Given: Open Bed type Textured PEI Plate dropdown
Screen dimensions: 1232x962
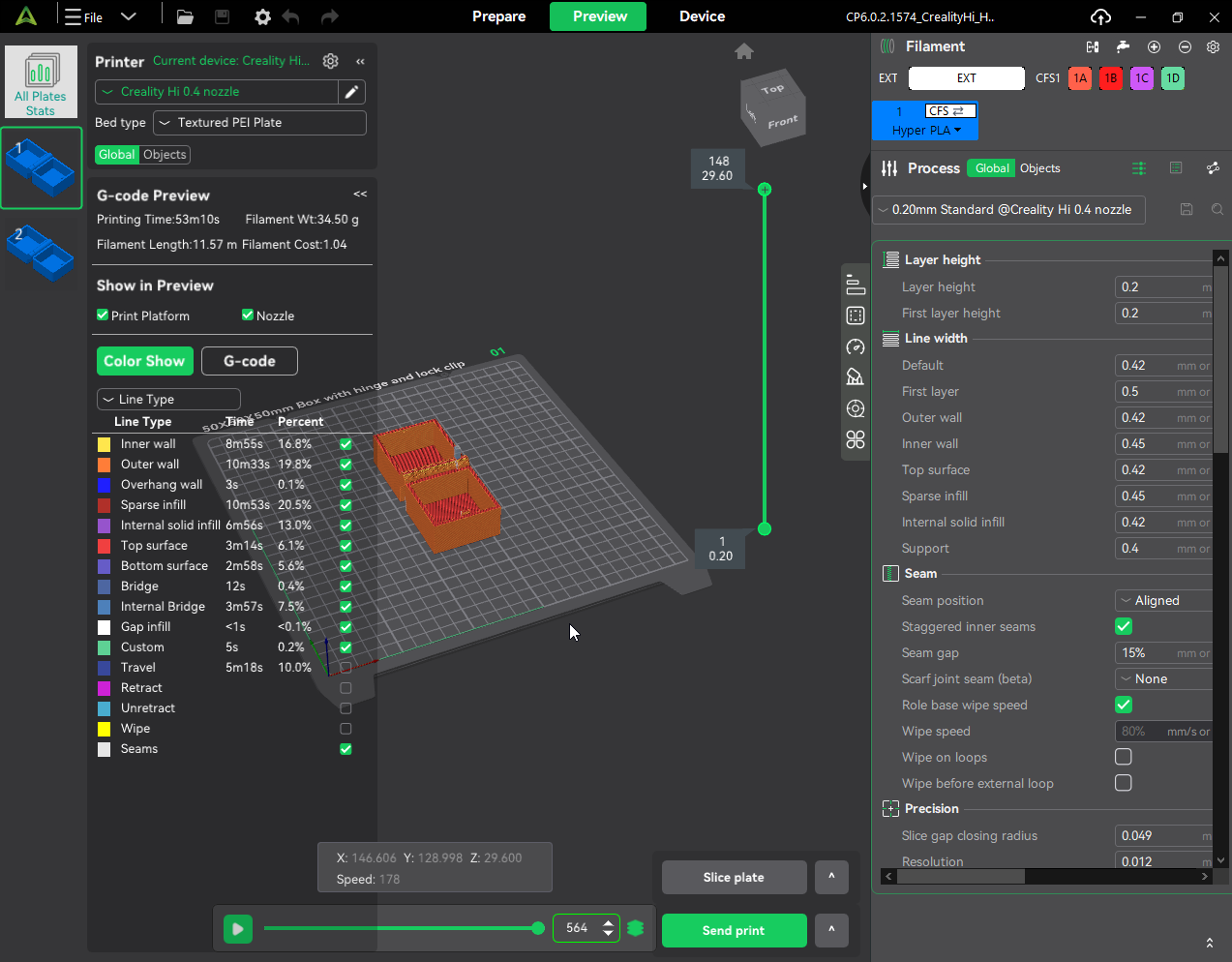Looking at the screenshot, I should tap(259, 123).
